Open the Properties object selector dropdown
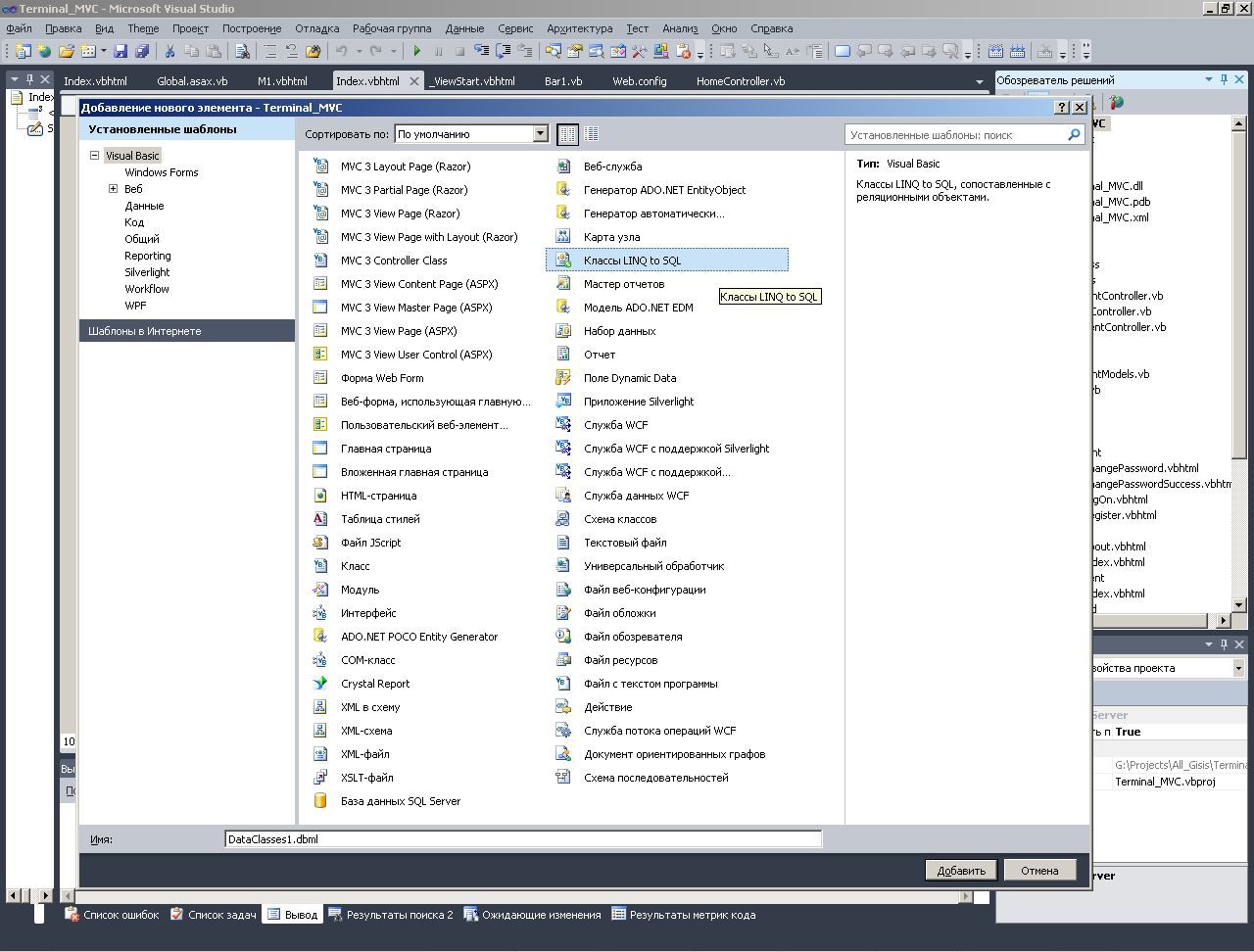The image size is (1254, 952). [x=1238, y=668]
